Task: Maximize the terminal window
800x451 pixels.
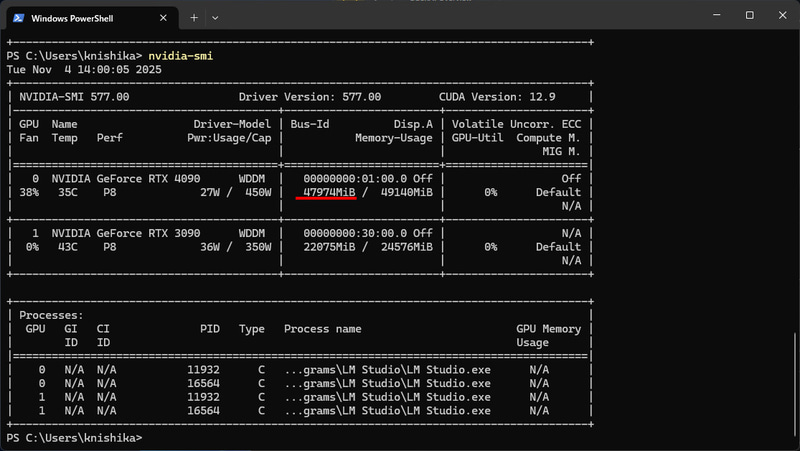Action: pyautogui.click(x=749, y=15)
